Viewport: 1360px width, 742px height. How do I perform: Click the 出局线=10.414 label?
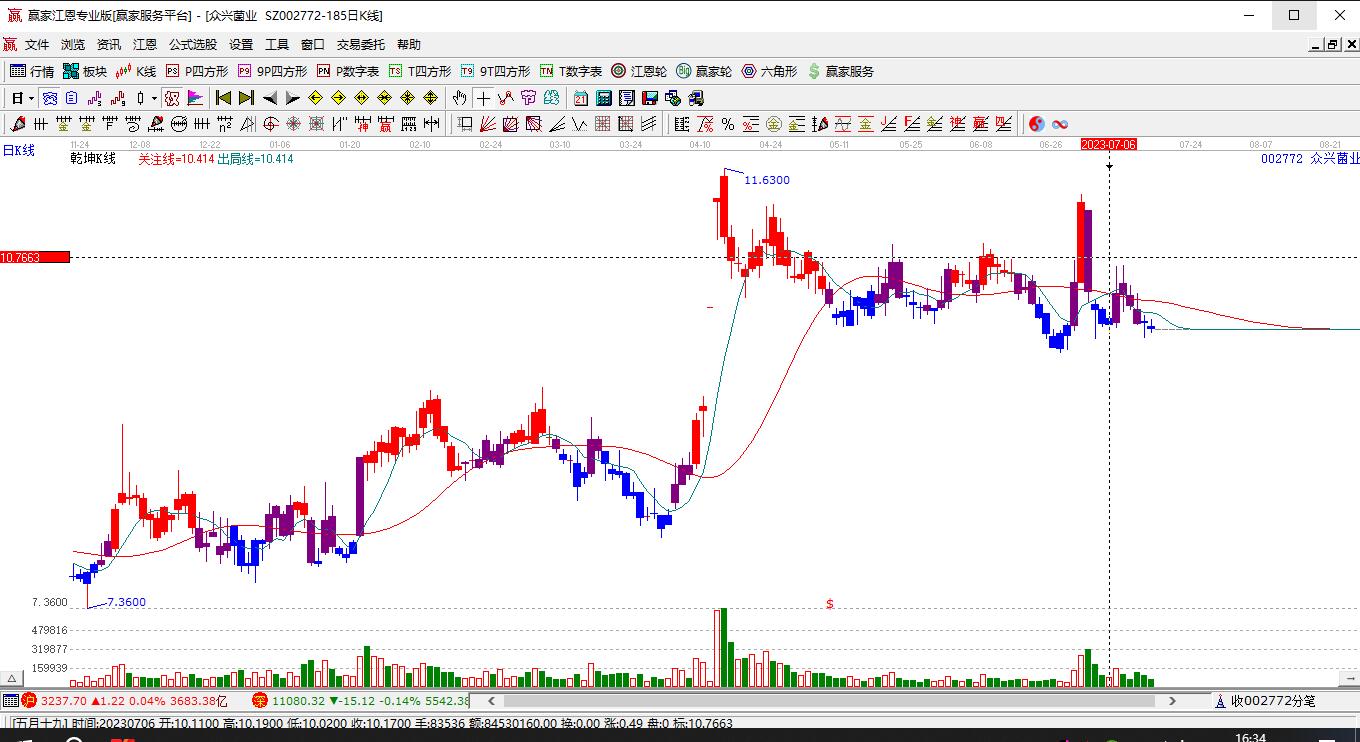point(255,158)
